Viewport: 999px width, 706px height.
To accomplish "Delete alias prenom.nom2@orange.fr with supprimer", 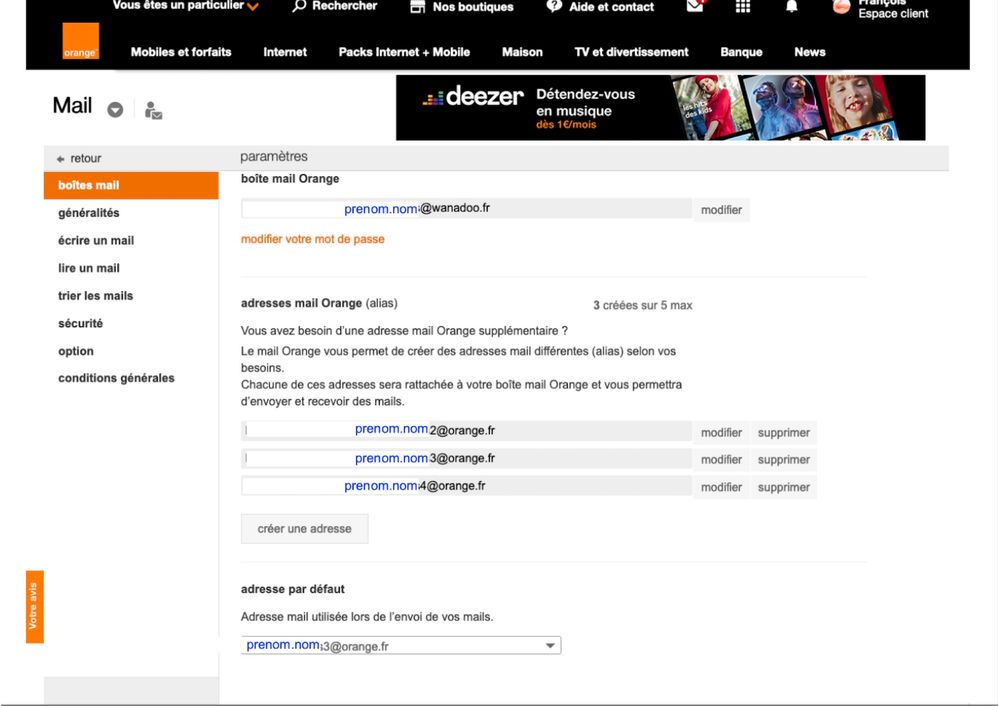I will pos(783,433).
